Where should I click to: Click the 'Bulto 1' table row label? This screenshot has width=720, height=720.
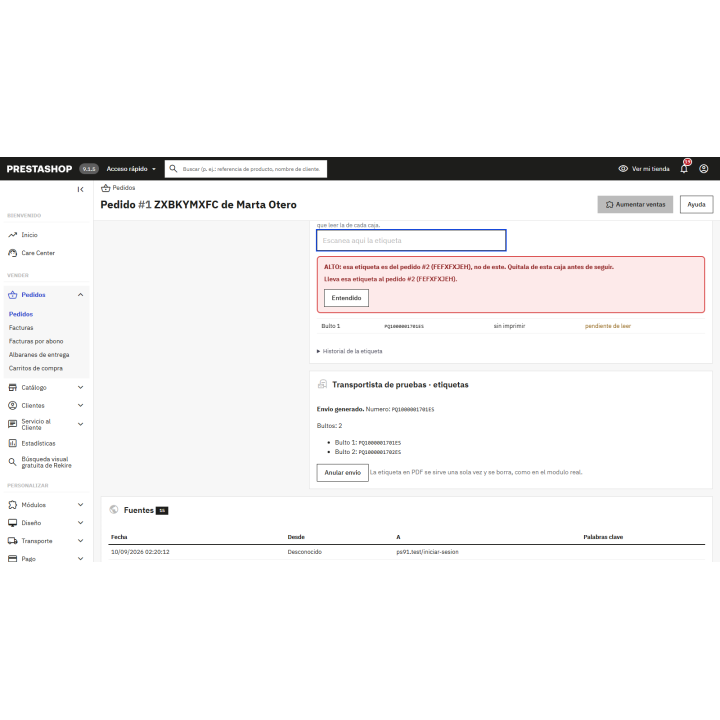click(x=331, y=326)
